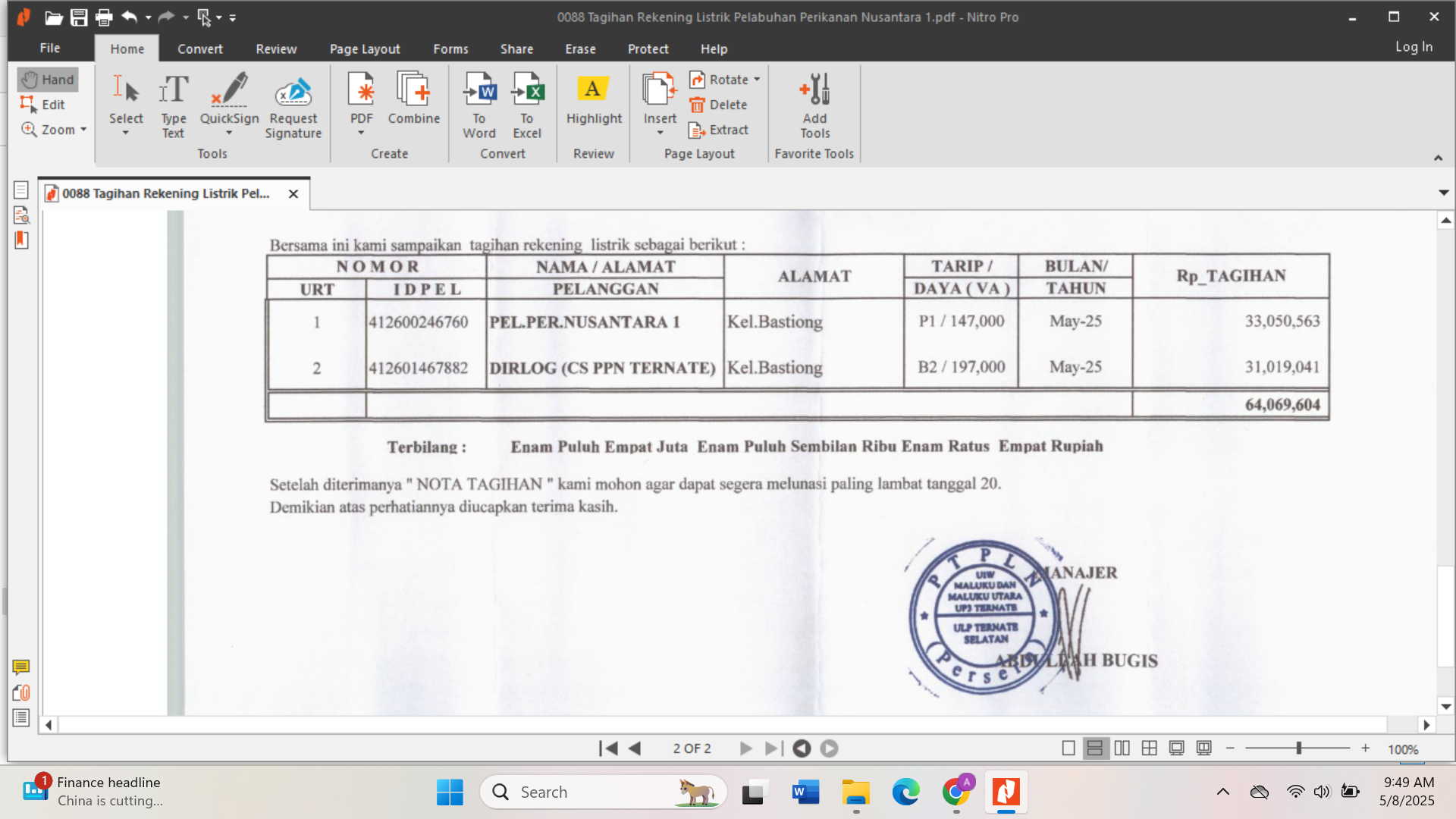Convert document To Word
The width and height of the screenshot is (1456, 819).
tap(479, 105)
